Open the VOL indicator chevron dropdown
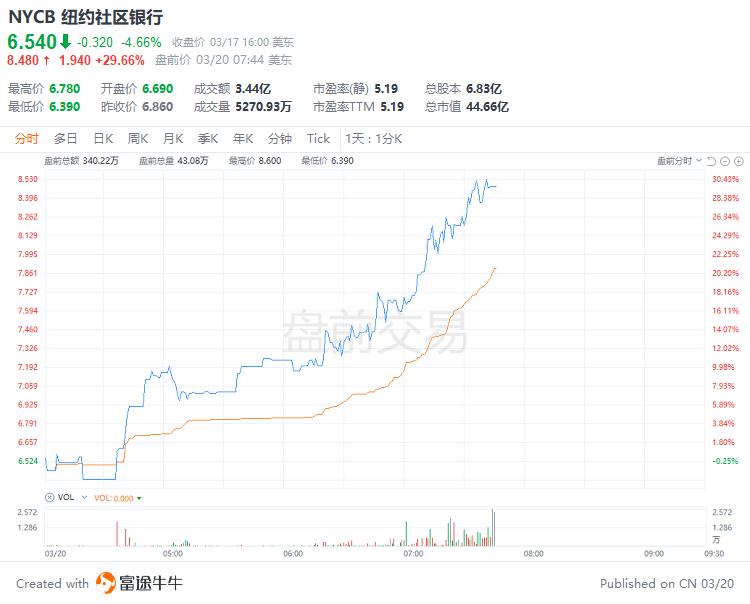750x604 pixels. [84, 498]
